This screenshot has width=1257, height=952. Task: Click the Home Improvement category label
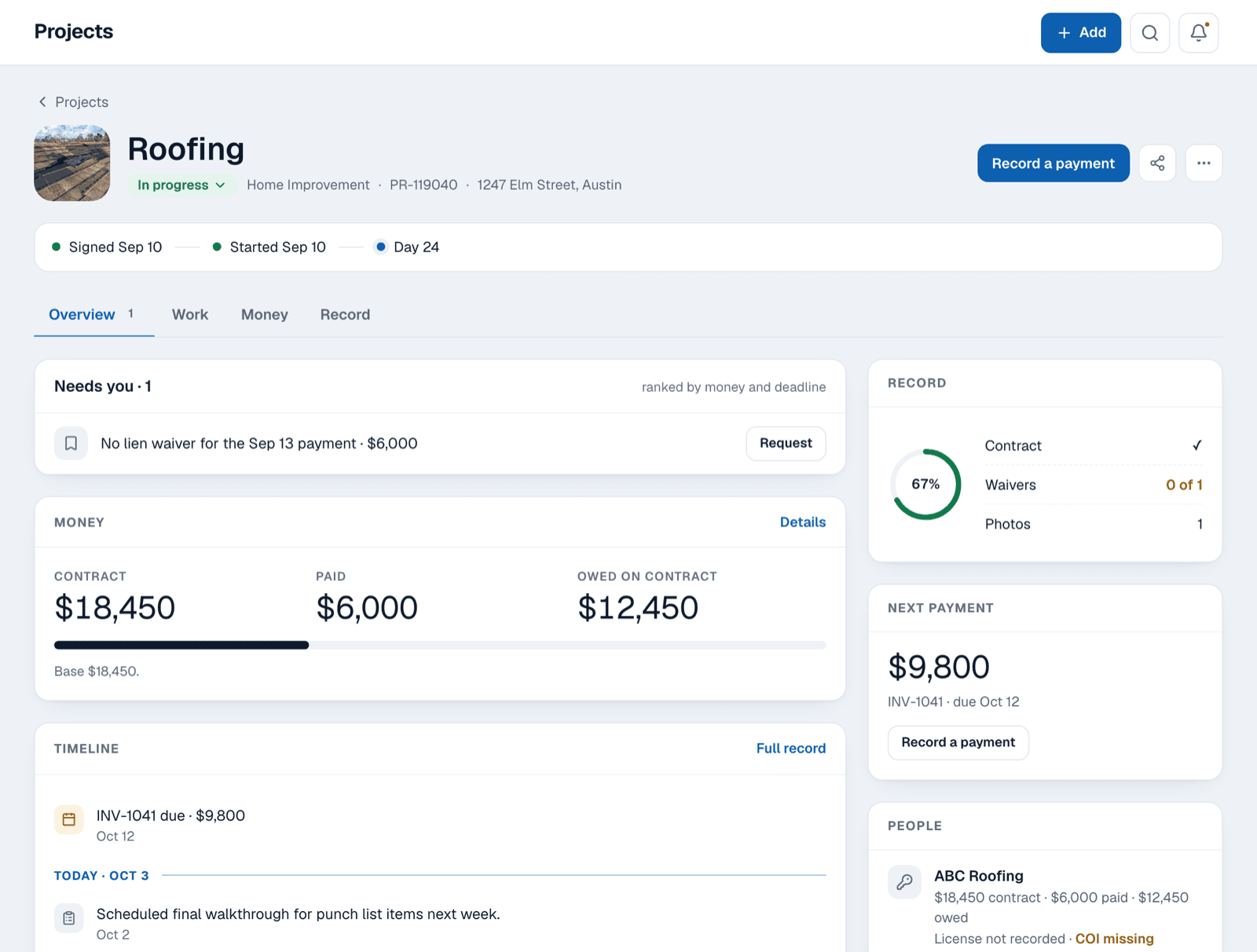point(308,185)
